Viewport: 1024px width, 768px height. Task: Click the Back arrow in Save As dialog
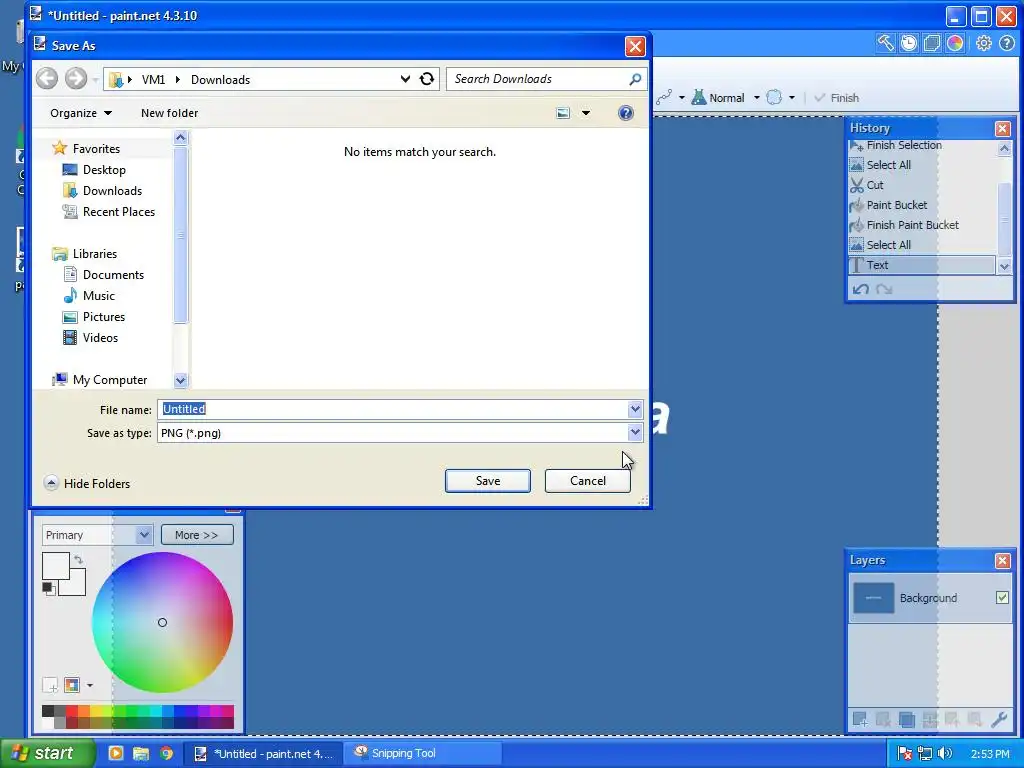tap(47, 79)
